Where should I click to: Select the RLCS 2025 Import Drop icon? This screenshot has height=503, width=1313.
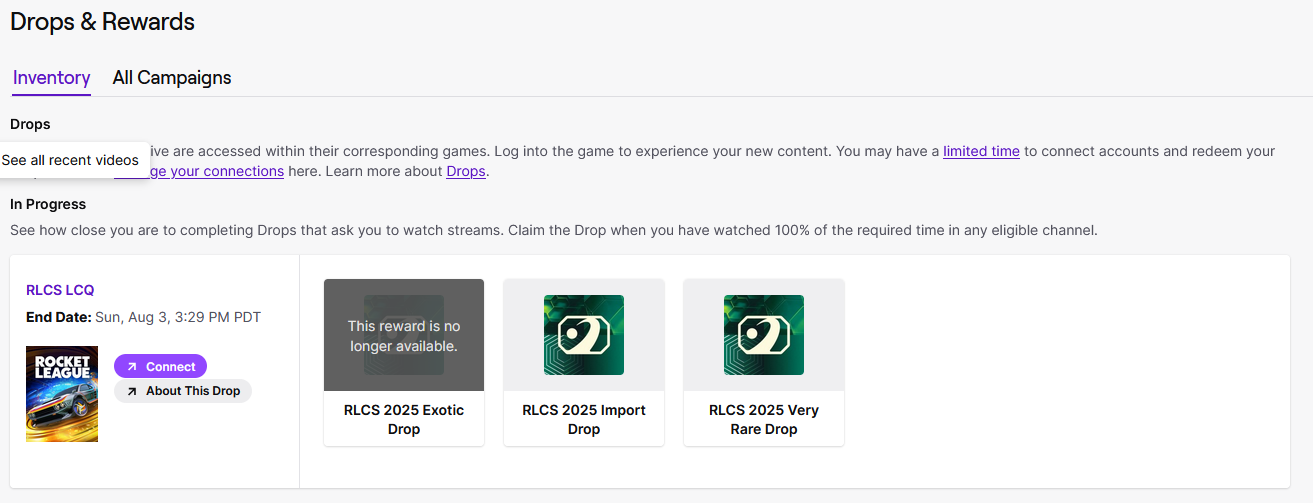[584, 335]
